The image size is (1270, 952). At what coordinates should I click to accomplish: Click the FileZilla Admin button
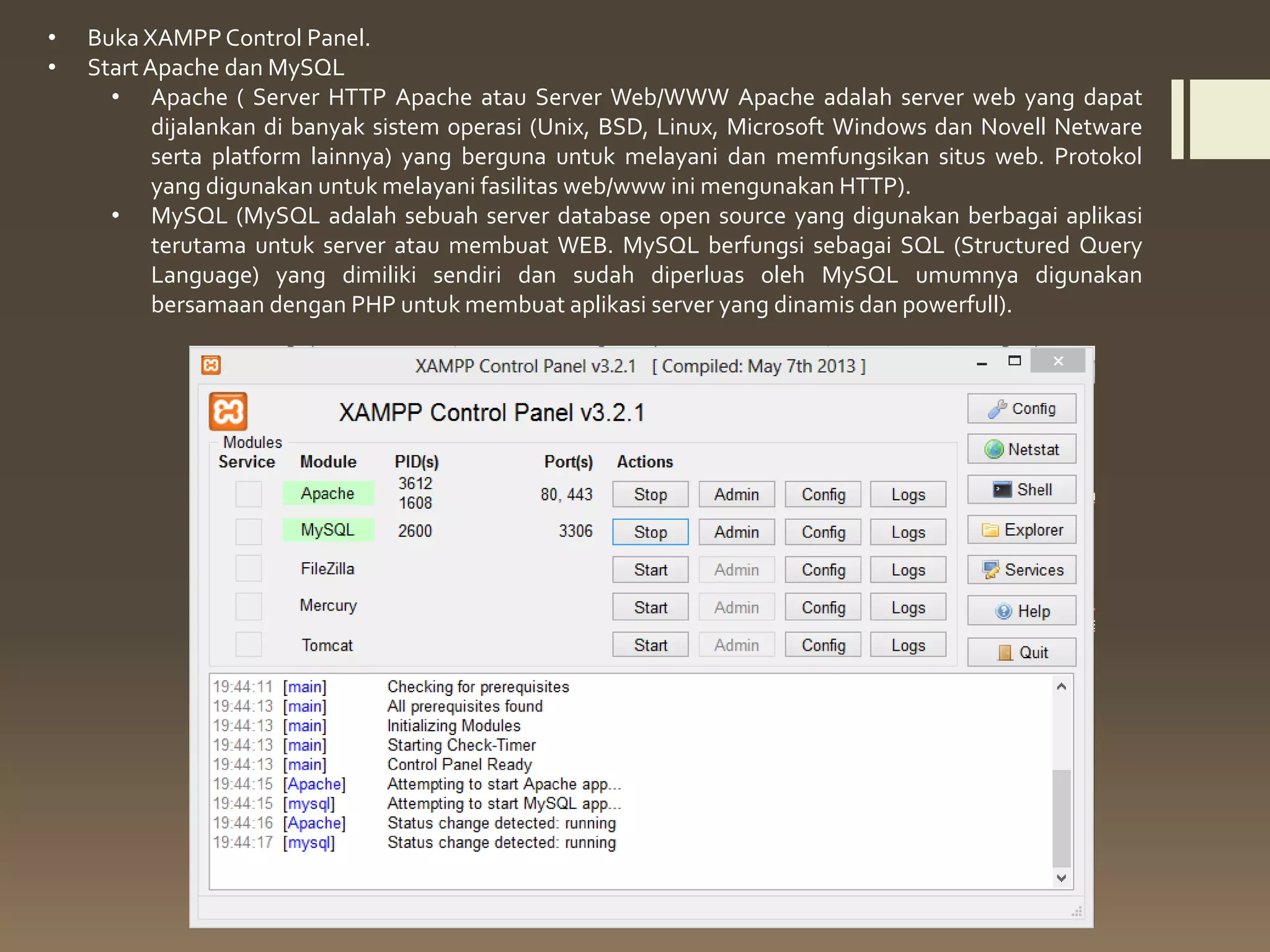click(737, 570)
